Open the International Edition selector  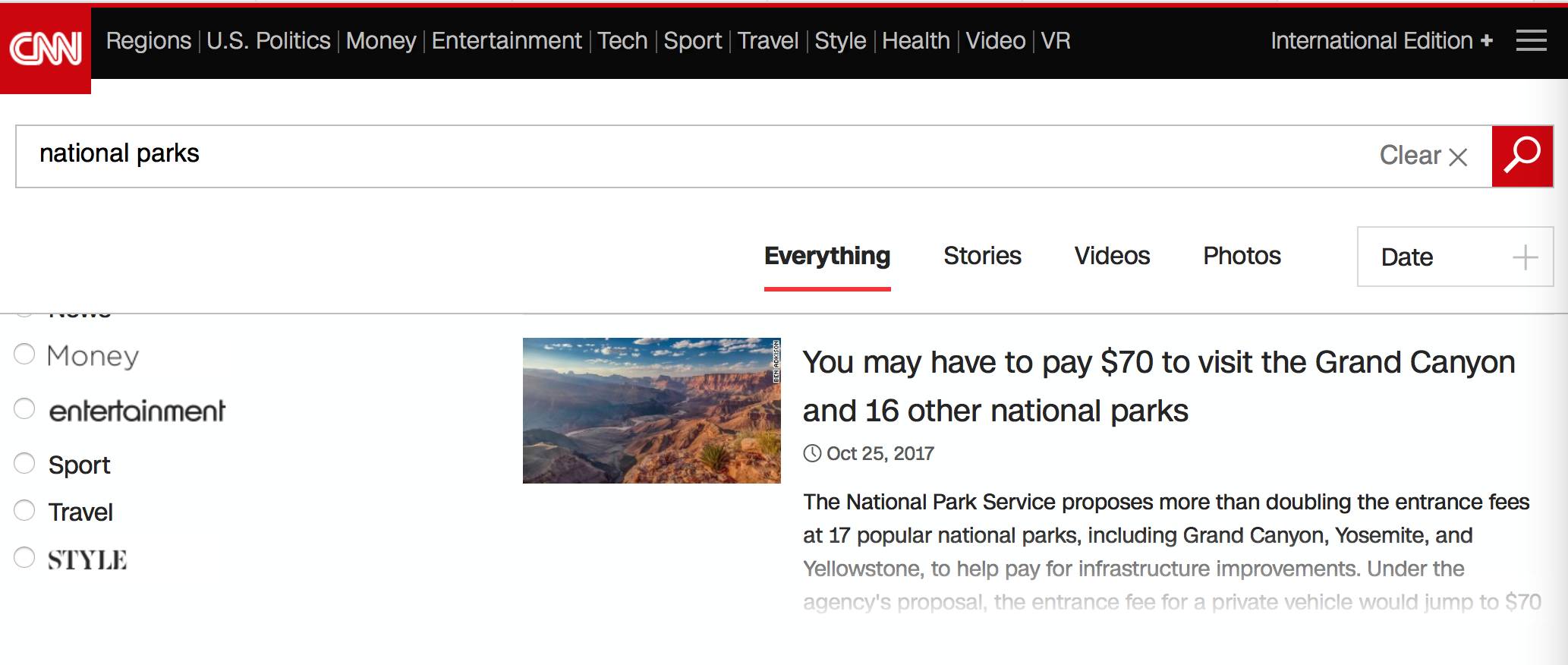(x=1381, y=41)
